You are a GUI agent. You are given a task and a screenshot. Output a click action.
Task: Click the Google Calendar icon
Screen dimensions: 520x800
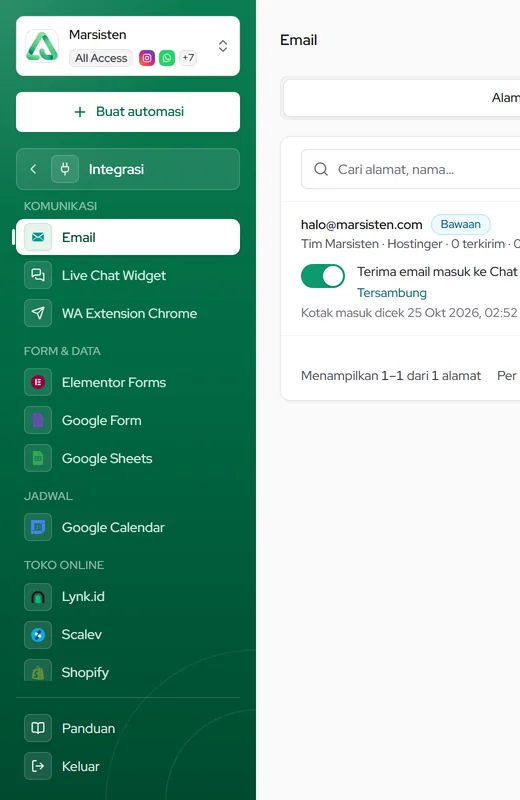[38, 527]
